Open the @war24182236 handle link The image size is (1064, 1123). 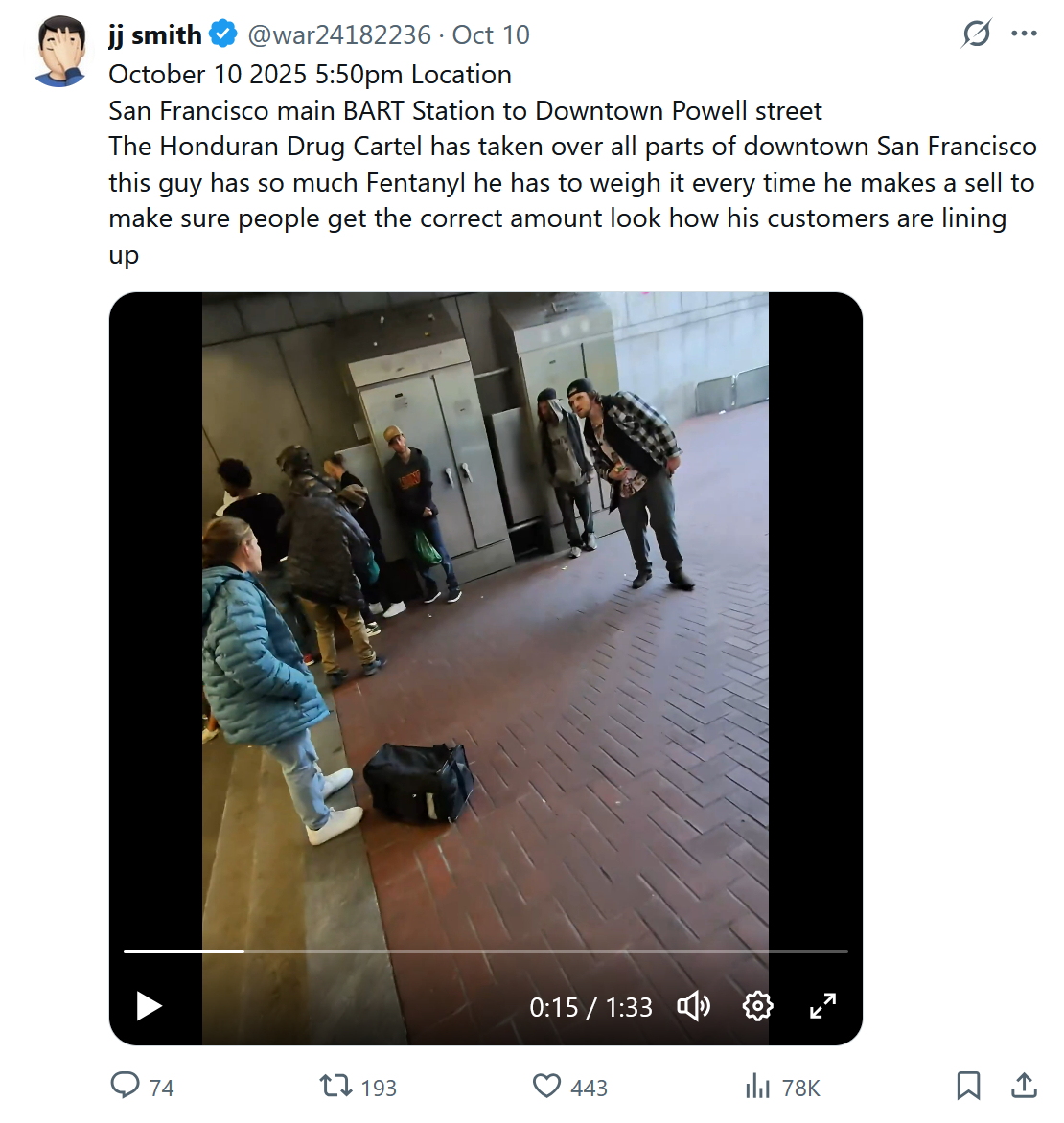tap(339, 35)
